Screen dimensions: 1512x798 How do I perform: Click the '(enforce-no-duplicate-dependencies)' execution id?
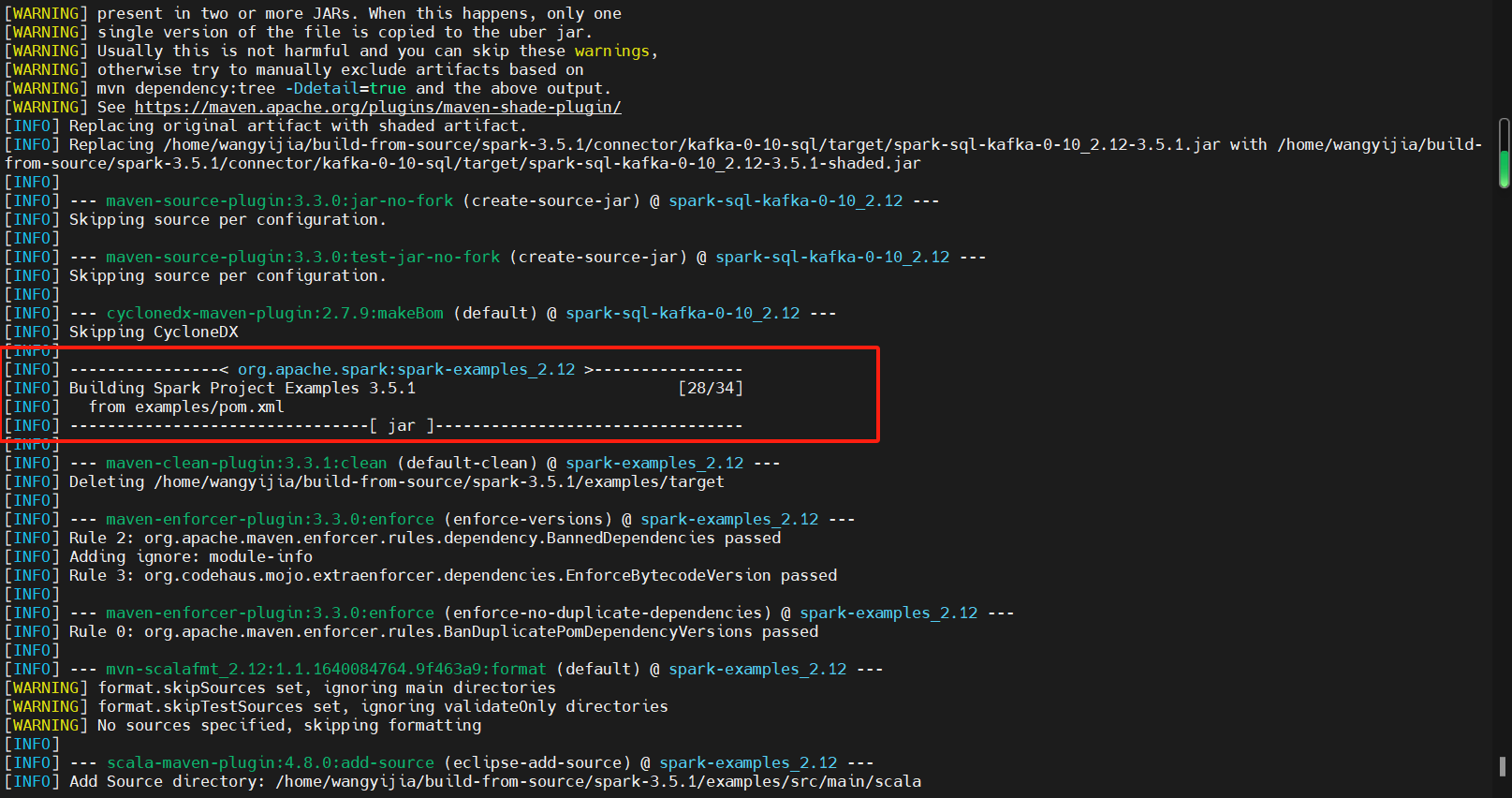coord(608,613)
